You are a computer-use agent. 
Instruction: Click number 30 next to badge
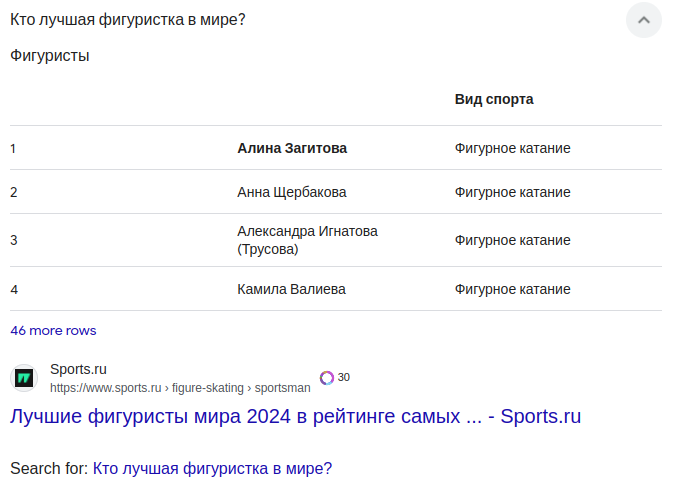click(x=344, y=378)
